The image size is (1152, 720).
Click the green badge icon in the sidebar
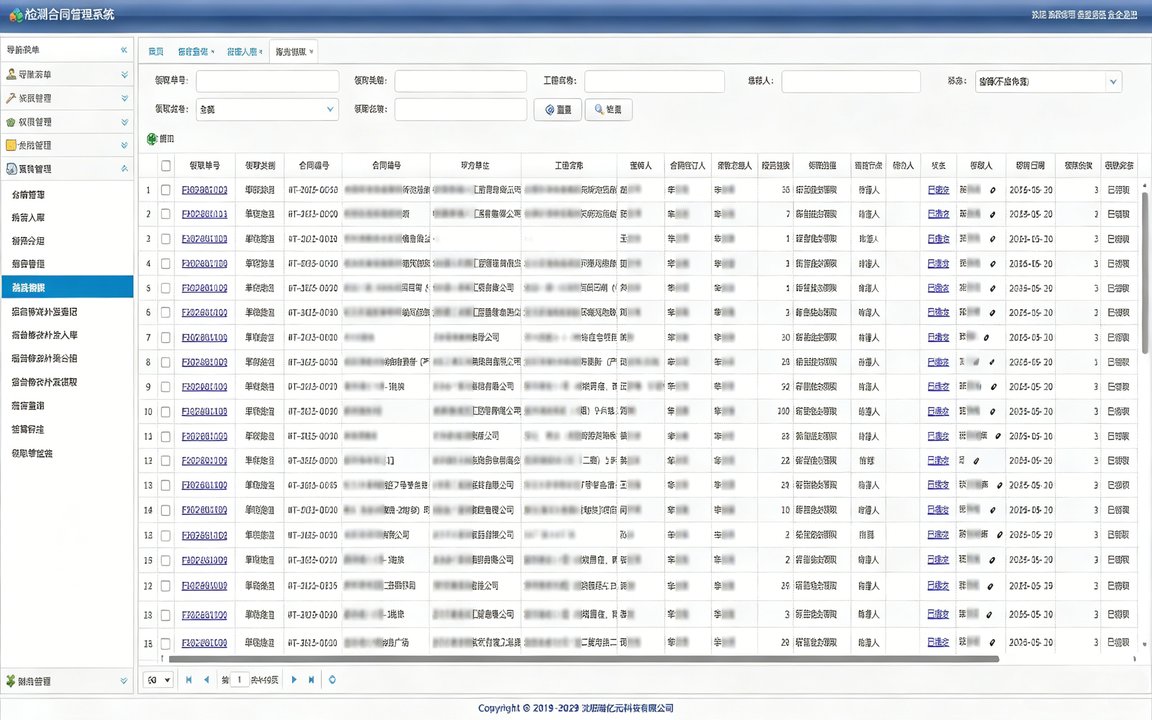11,122
